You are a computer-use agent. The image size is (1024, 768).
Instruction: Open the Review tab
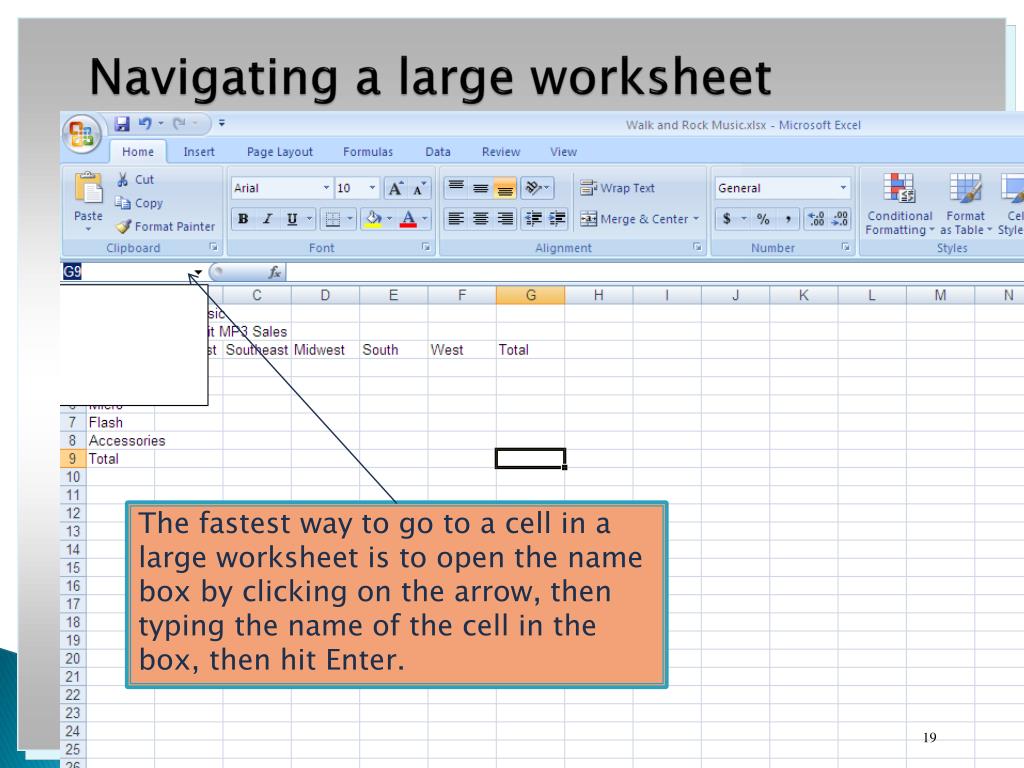tap(501, 152)
